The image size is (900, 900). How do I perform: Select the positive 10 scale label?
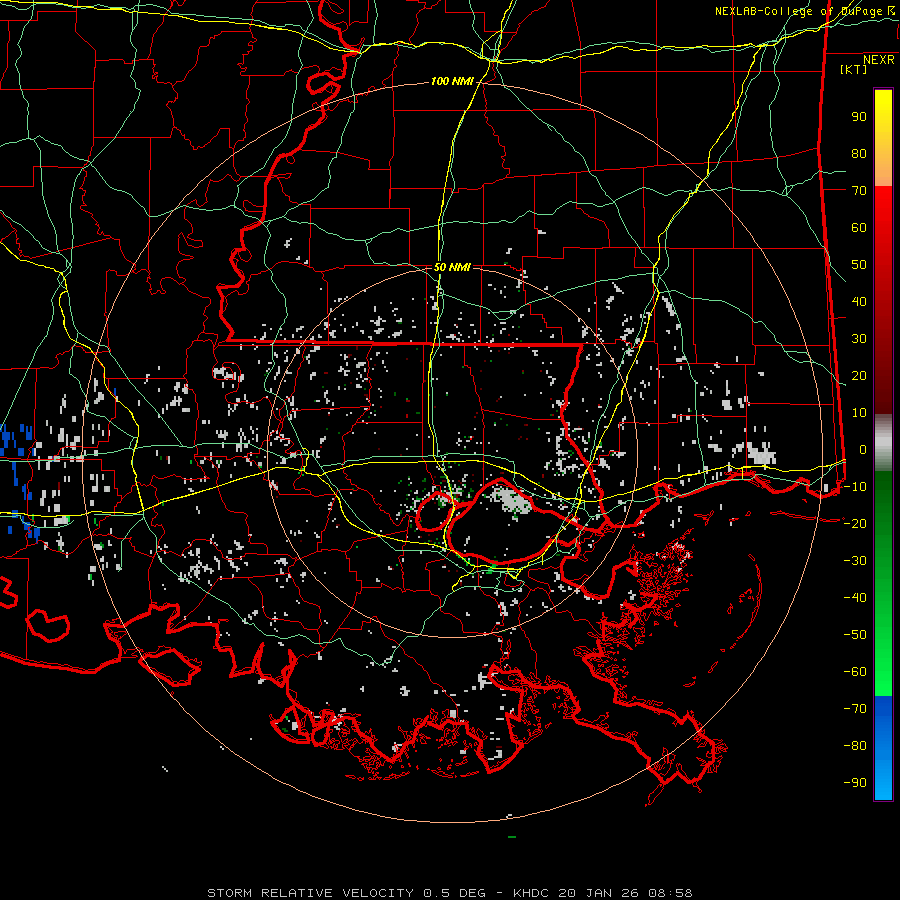pos(859,413)
